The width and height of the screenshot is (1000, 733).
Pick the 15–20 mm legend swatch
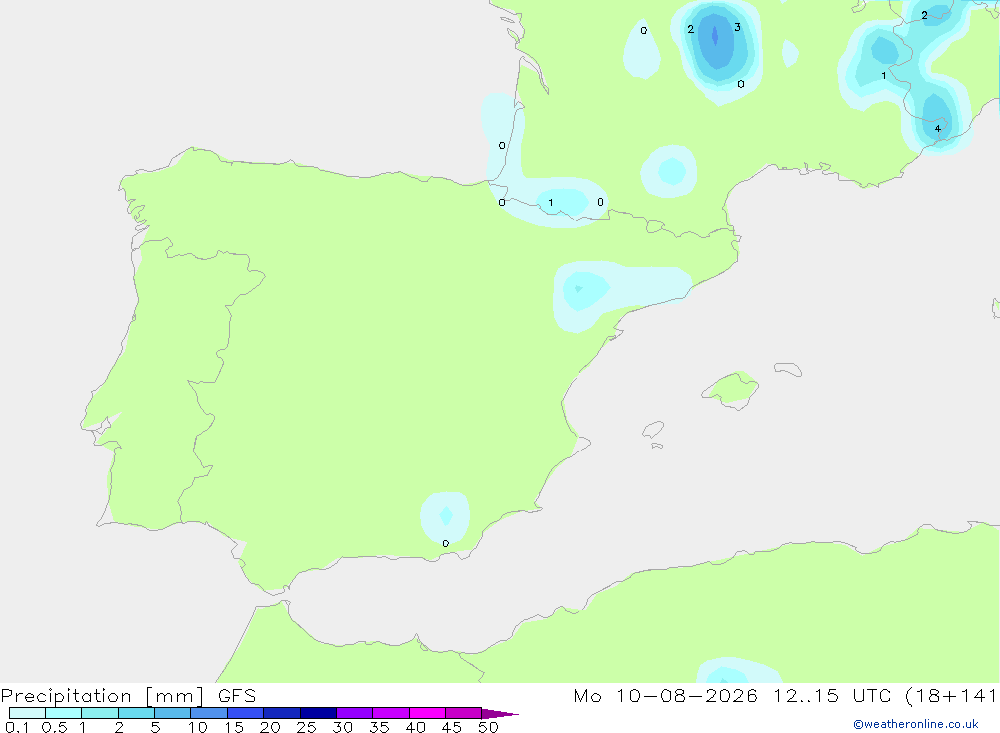246,713
